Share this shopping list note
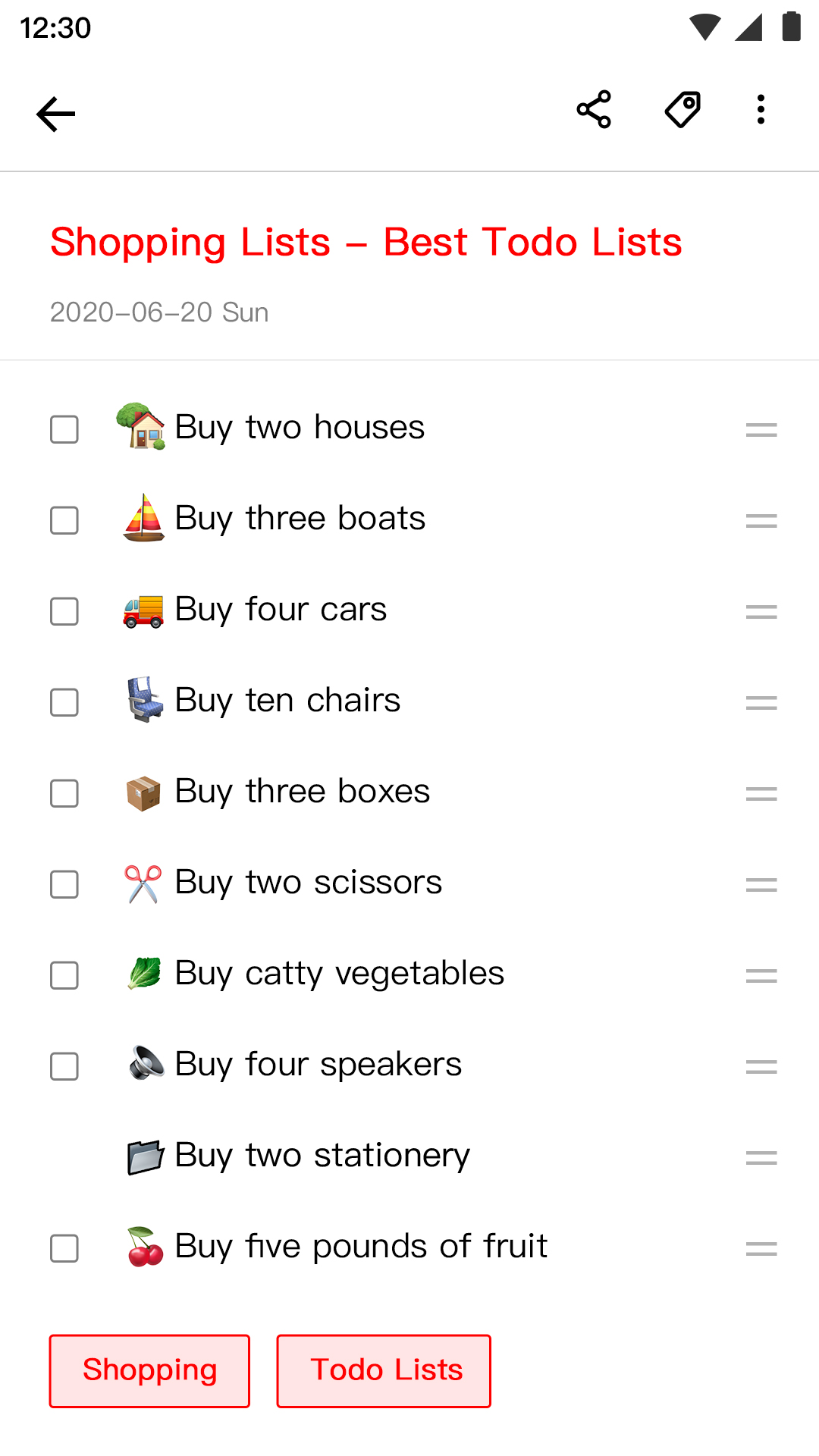Viewport: 819px width, 1456px height. [x=594, y=110]
